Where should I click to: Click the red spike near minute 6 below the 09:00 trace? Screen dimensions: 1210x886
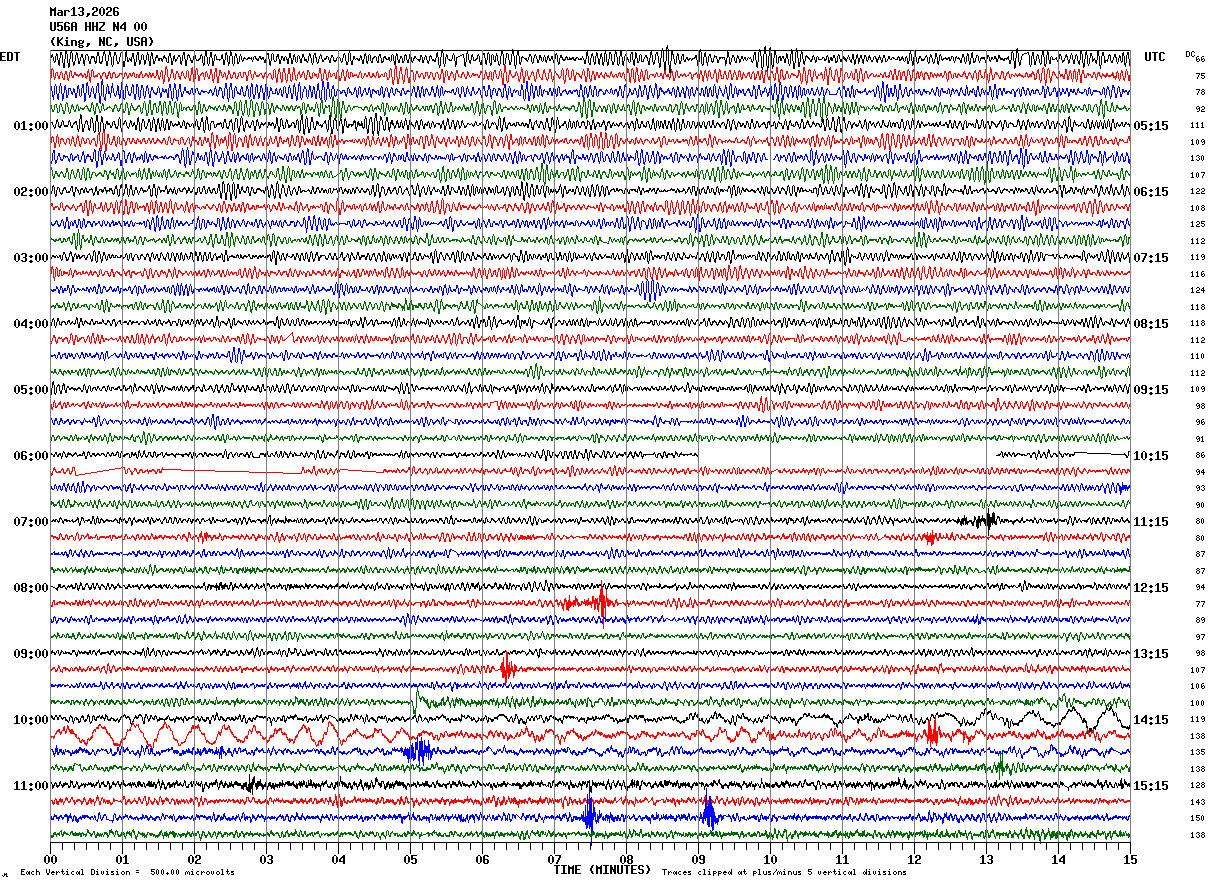[507, 668]
